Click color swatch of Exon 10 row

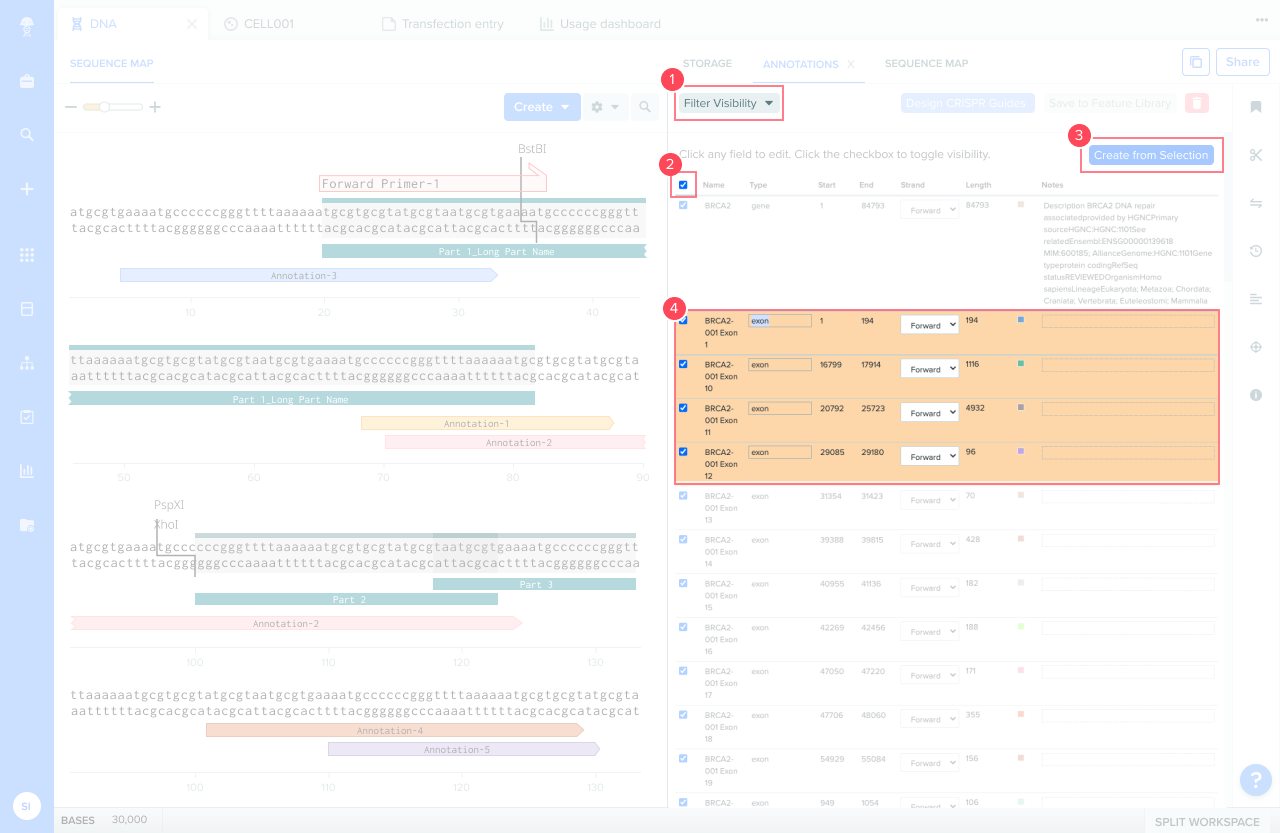[1021, 364]
